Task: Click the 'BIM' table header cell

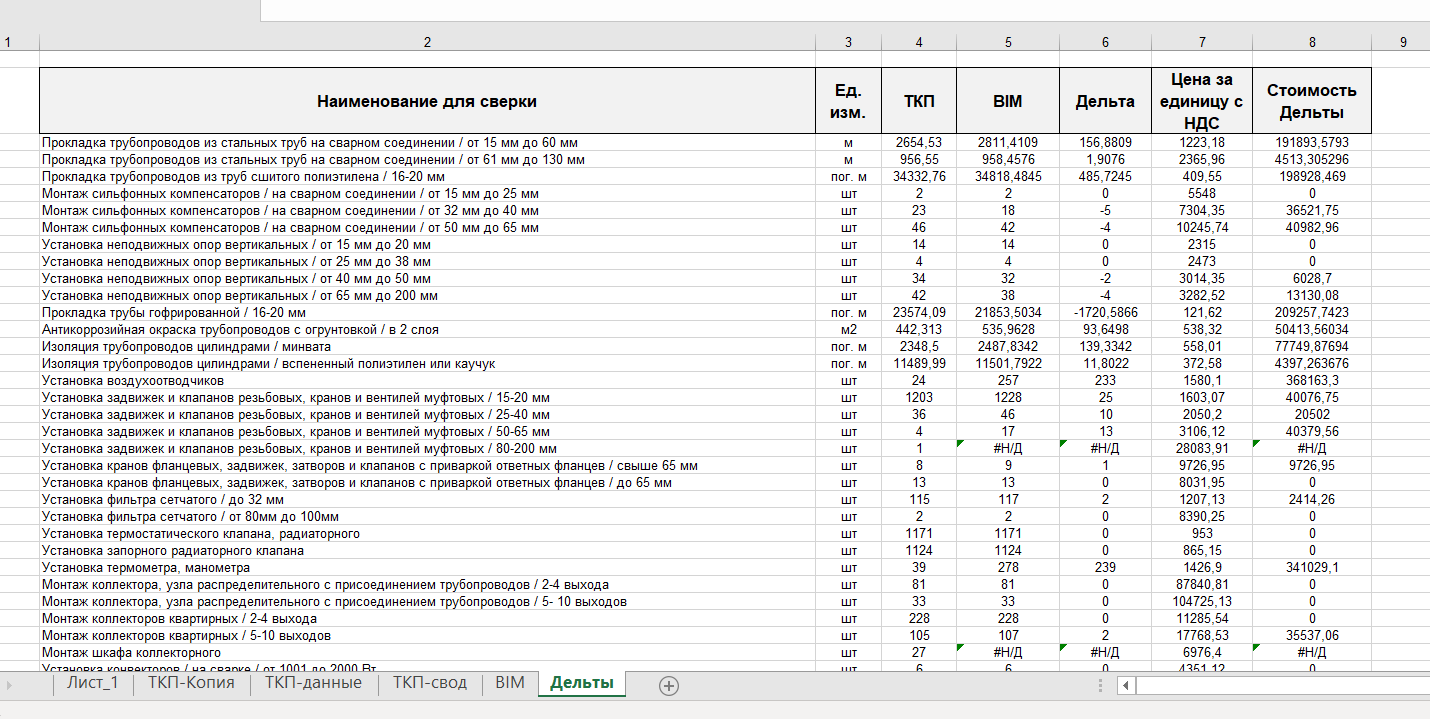Action: 1008,101
